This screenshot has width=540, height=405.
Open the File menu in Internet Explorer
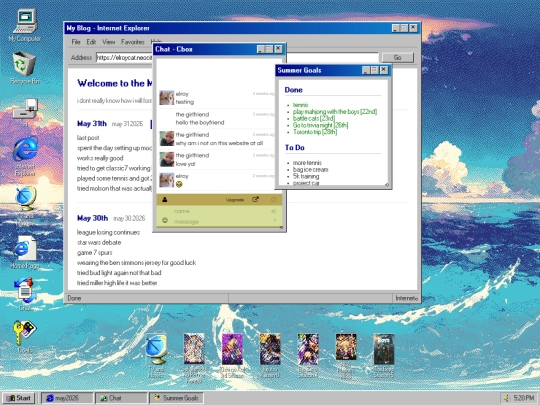(x=76, y=42)
